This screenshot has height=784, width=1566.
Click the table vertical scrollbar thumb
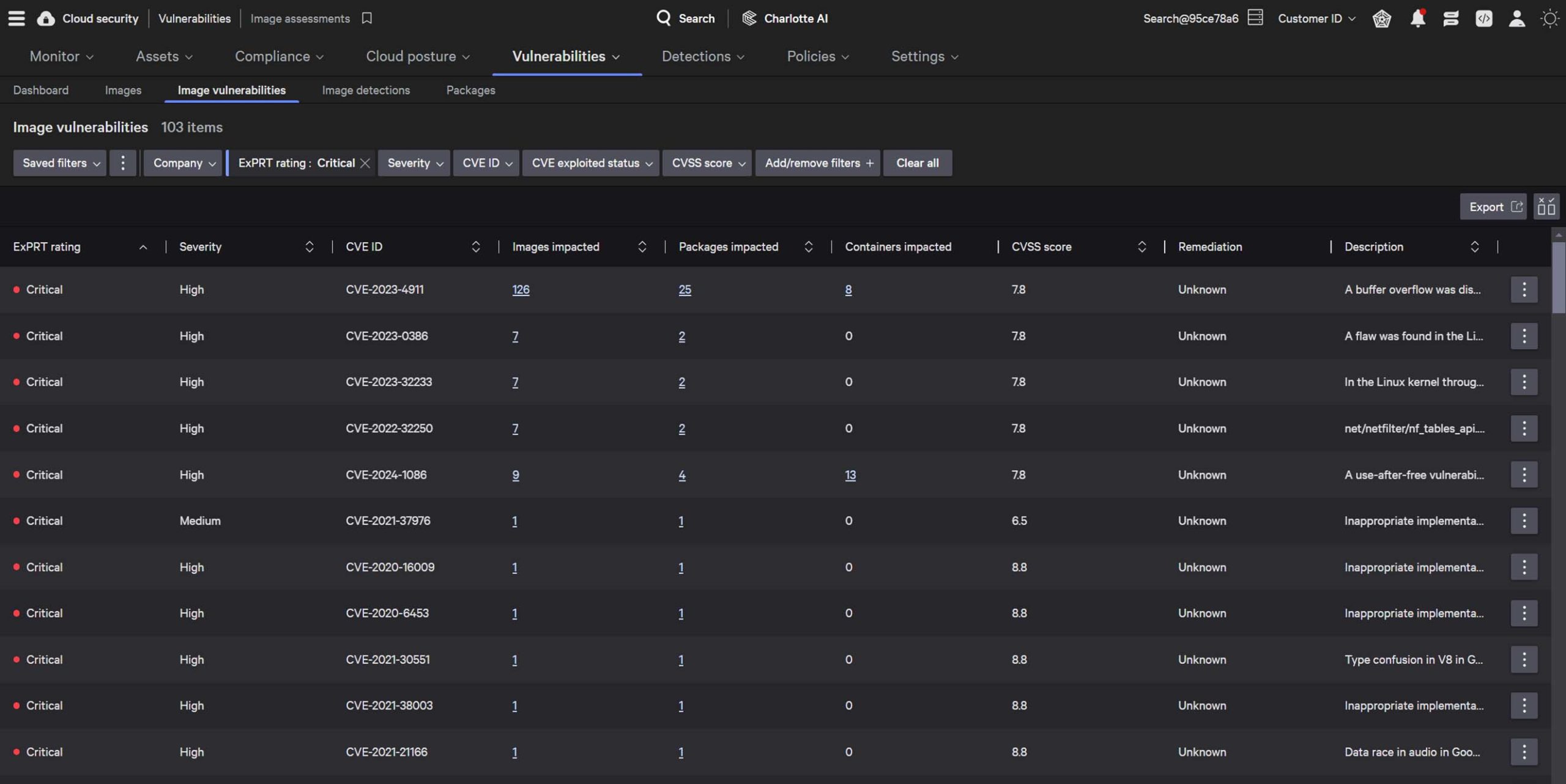pyautogui.click(x=1558, y=278)
